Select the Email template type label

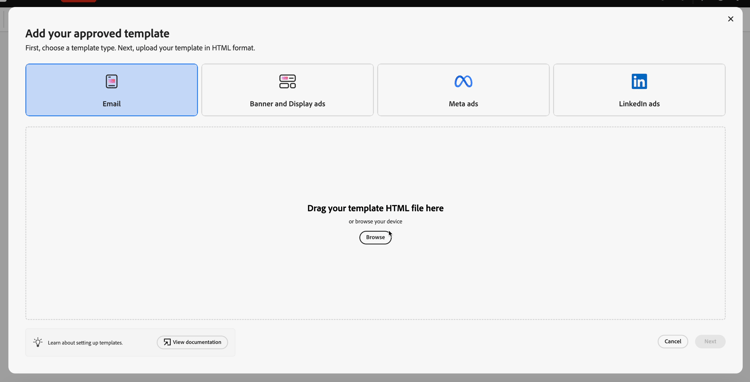[111, 104]
